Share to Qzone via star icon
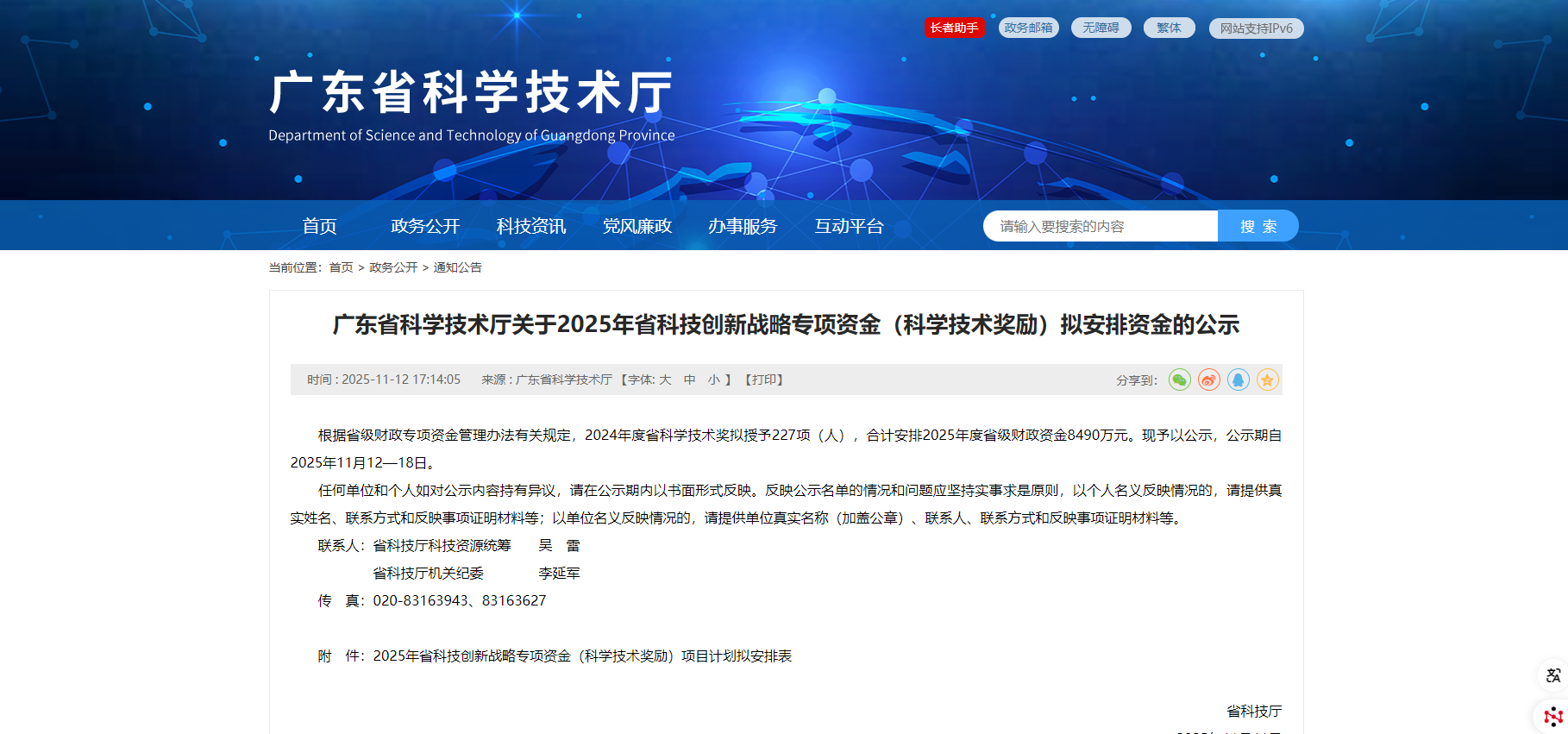The width and height of the screenshot is (1568, 734). 1267,380
